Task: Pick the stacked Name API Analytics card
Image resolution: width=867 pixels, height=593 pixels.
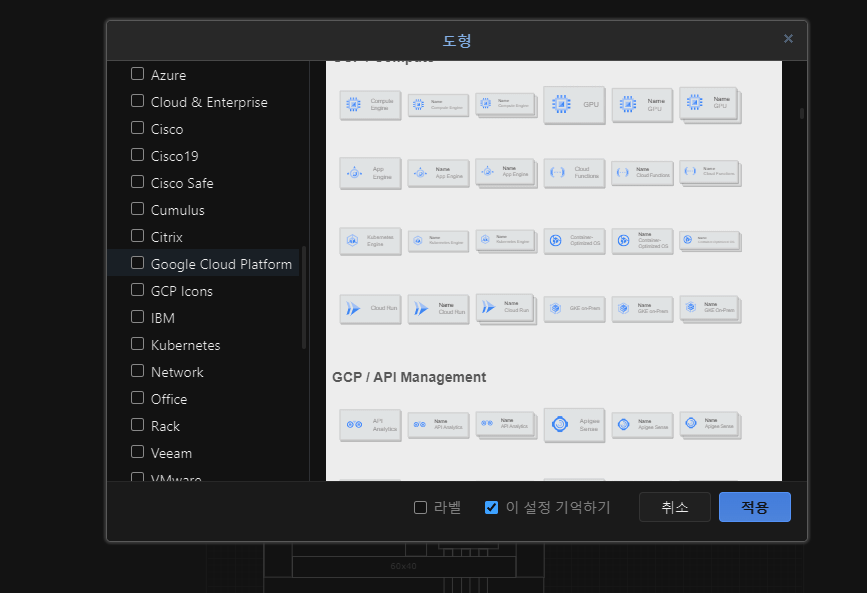Action: pos(506,425)
